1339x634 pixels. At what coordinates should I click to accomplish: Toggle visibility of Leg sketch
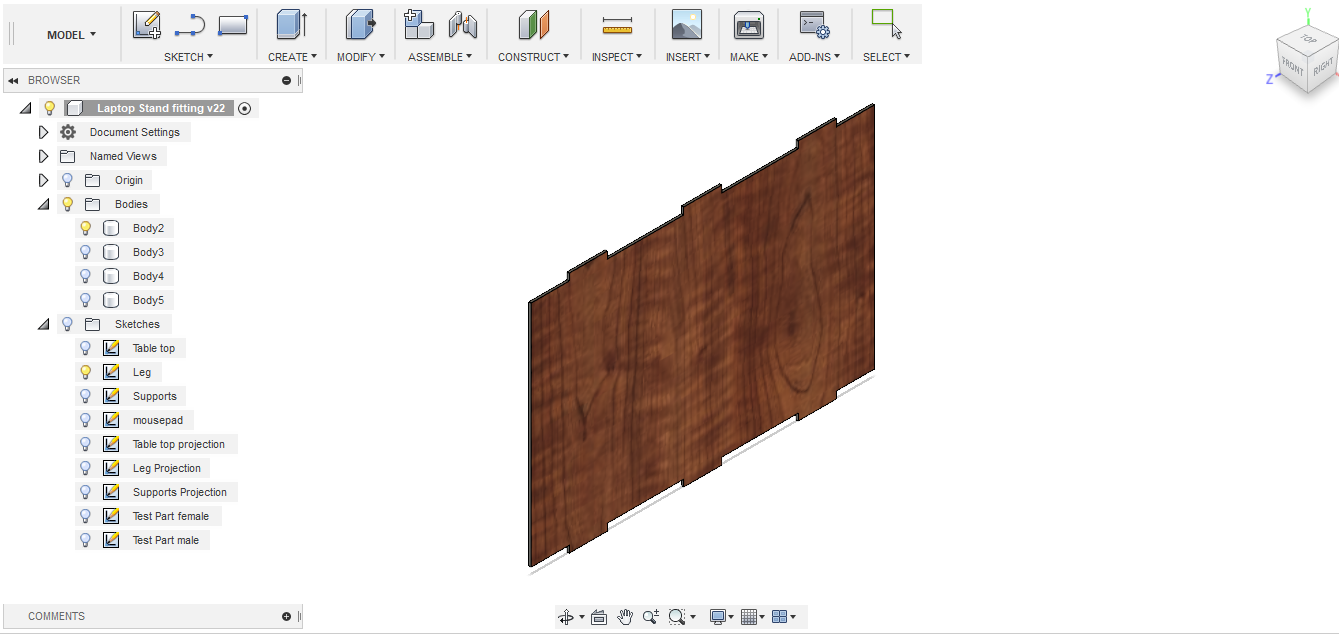click(x=86, y=372)
